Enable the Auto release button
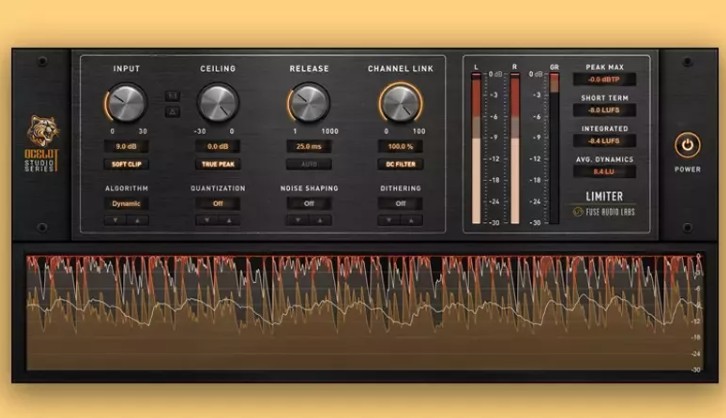Screen dimensions: 726x418 tap(309, 164)
